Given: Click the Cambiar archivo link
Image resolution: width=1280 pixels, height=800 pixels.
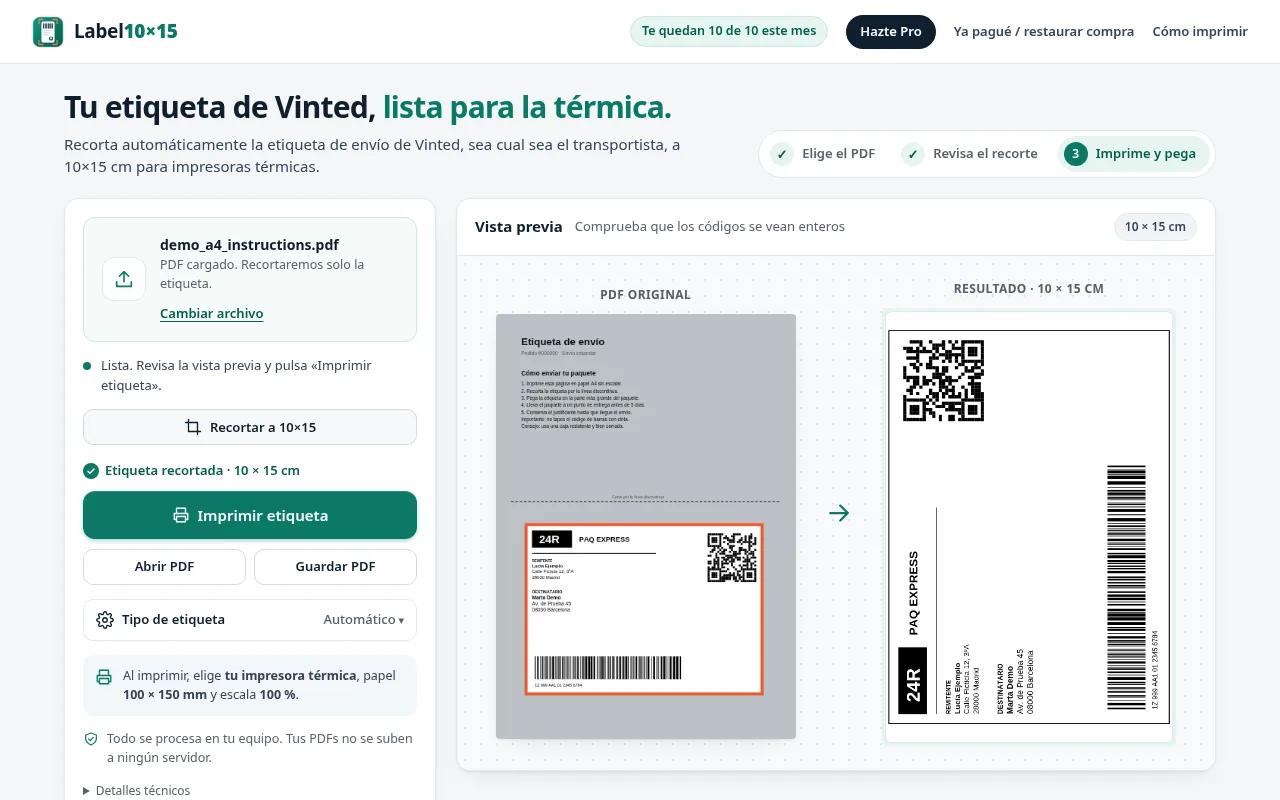Looking at the screenshot, I should [212, 314].
